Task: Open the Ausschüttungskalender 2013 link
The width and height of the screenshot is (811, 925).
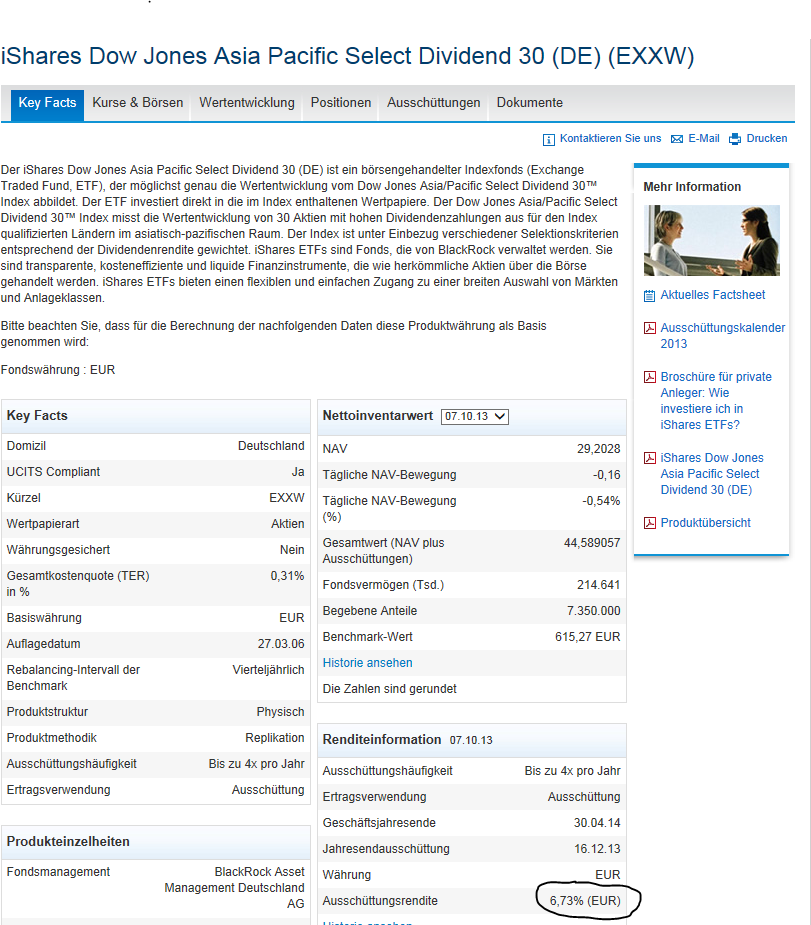Action: [x=723, y=336]
